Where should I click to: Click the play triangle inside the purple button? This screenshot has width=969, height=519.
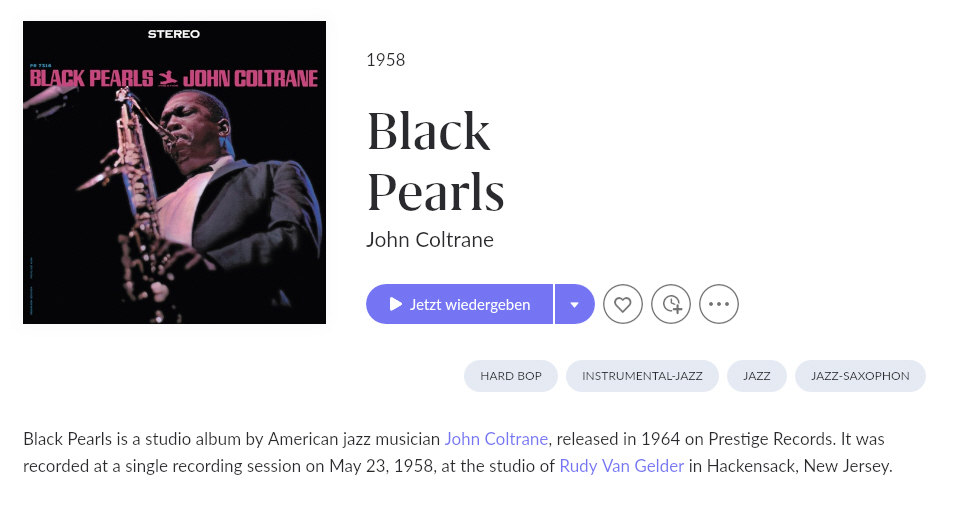(x=396, y=304)
